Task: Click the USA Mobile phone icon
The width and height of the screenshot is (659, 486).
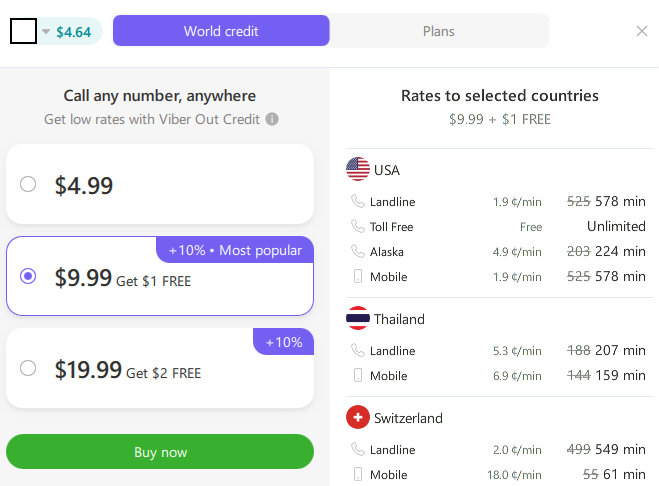Action: click(x=358, y=276)
